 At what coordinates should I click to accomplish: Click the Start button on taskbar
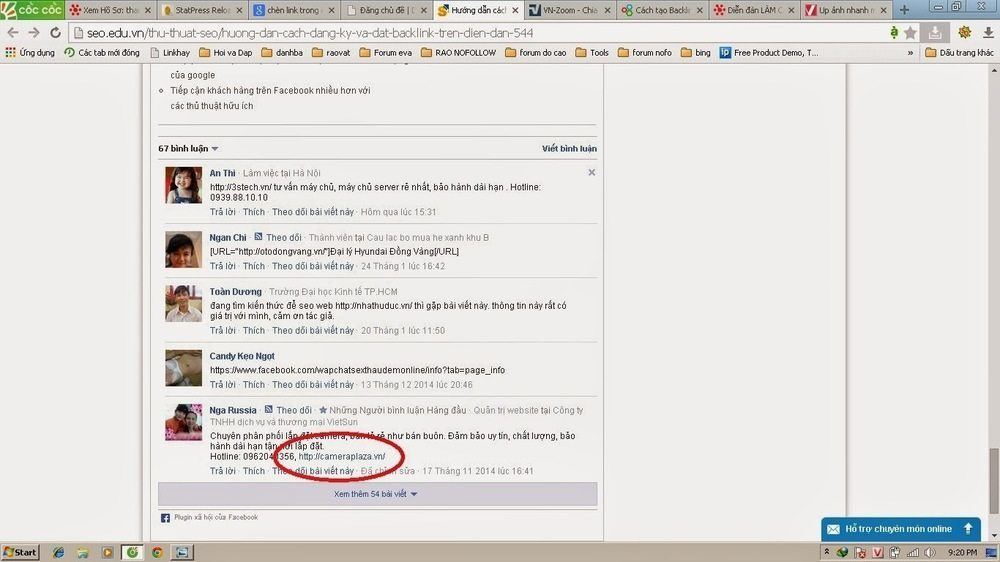pyautogui.click(x=20, y=552)
